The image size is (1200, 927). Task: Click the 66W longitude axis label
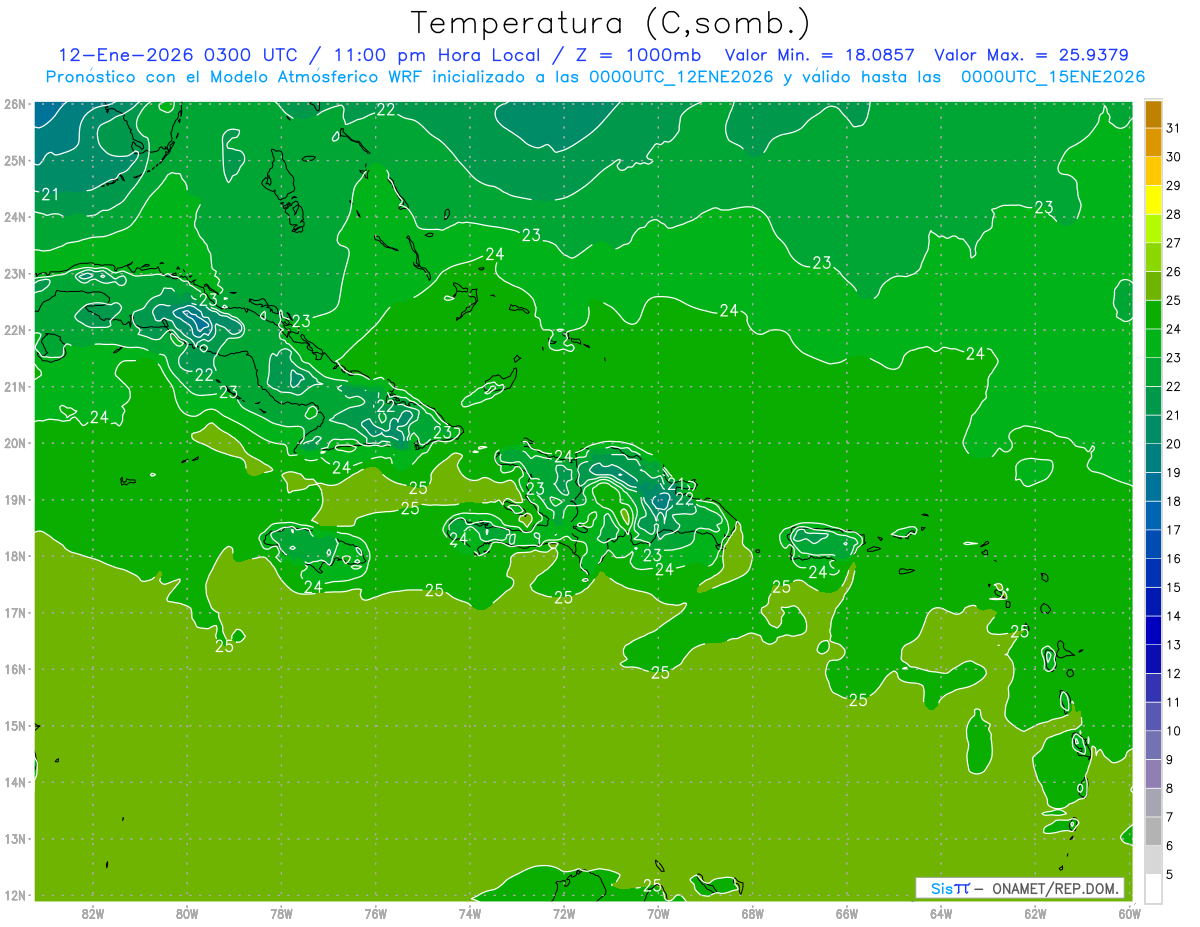[x=847, y=914]
